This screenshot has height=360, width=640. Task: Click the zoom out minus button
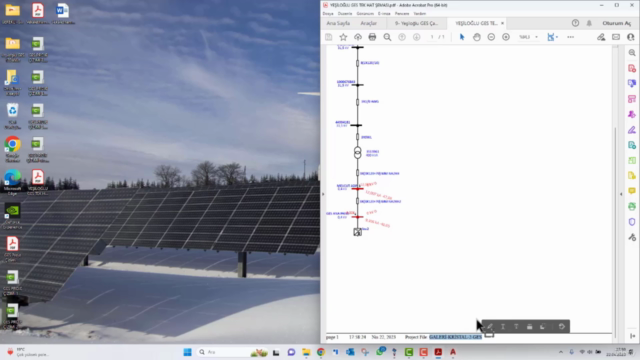[491, 37]
